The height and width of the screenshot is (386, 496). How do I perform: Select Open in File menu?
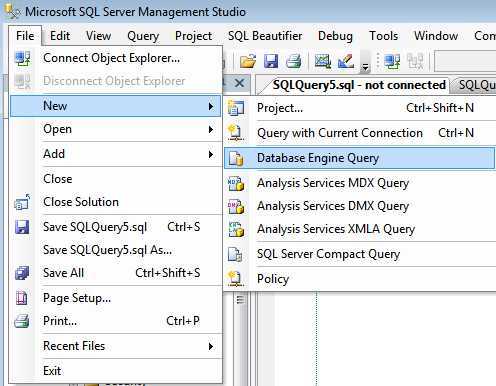(115, 129)
